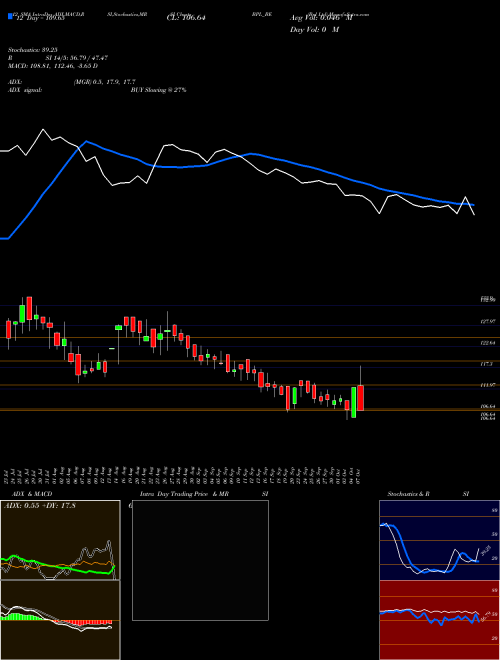Viewport: 500px width, 660px height.
Task: Select the 'ADX: 0.55 +DY: 17.8' header
Action: 39,506
